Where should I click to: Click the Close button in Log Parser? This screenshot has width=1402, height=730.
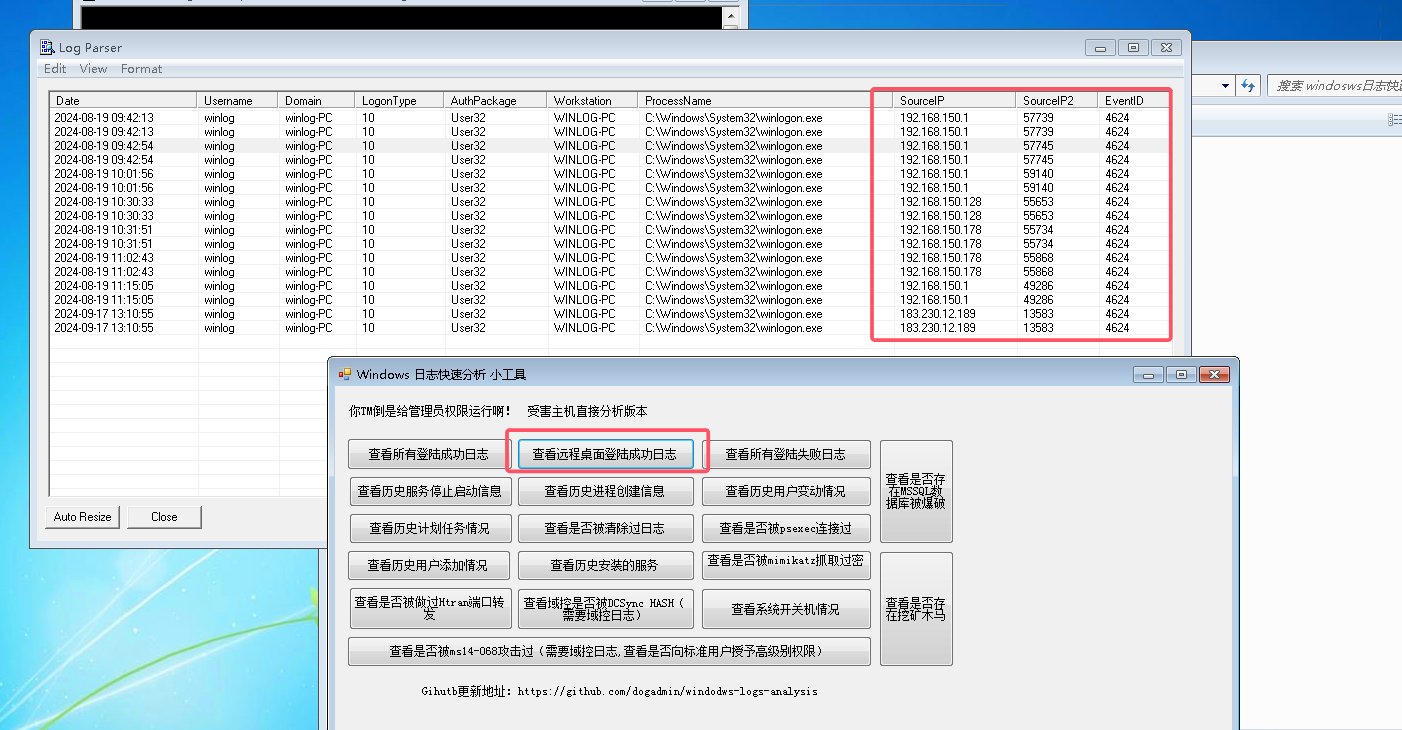click(x=164, y=517)
